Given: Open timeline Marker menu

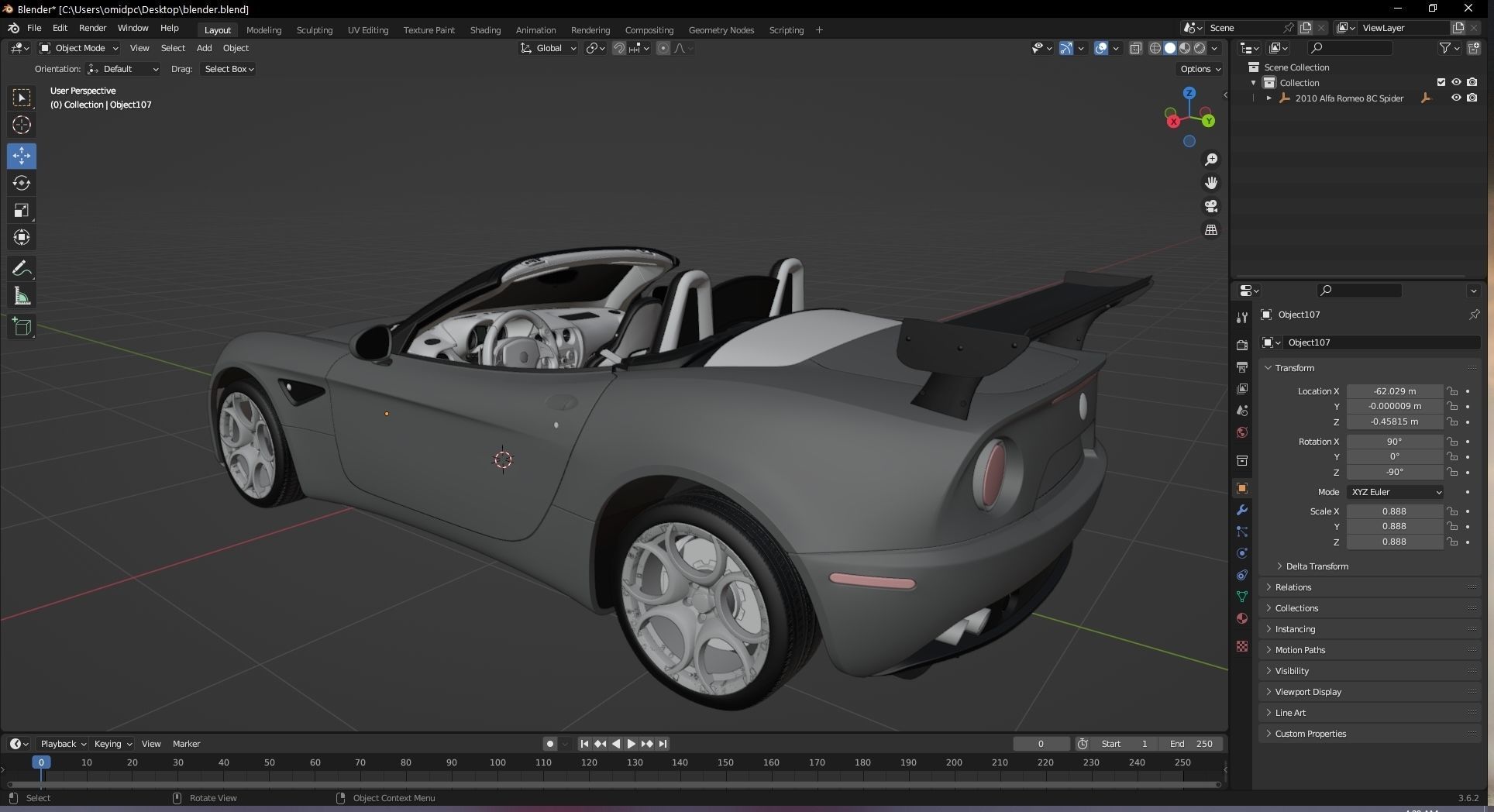Looking at the screenshot, I should pyautogui.click(x=186, y=744).
